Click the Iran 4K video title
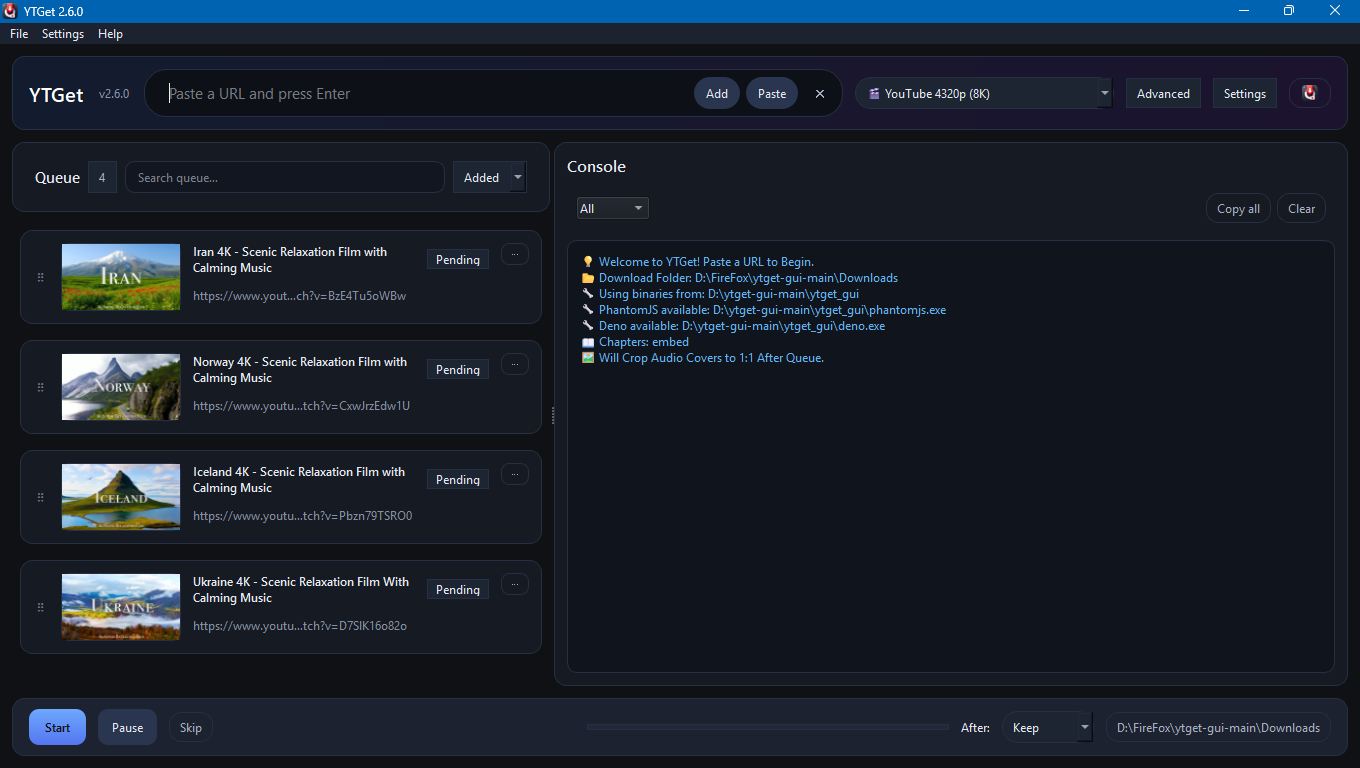Image resolution: width=1360 pixels, height=768 pixels. pos(290,260)
